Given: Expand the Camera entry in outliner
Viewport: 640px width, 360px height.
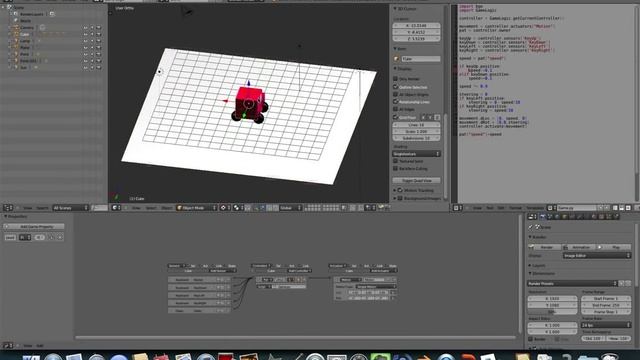Looking at the screenshot, I should coord(9,28).
